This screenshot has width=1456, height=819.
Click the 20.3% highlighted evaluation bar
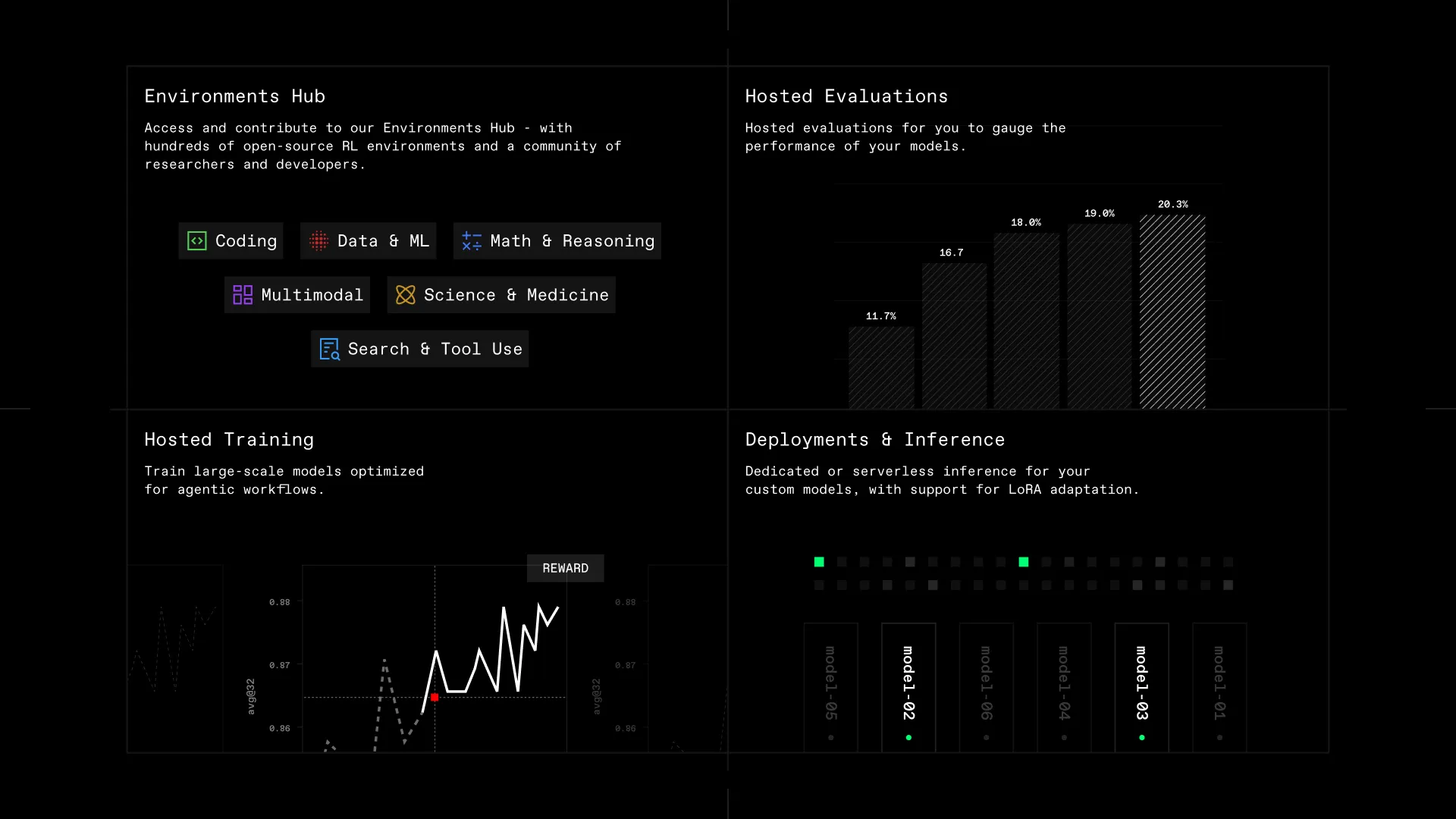(1172, 311)
